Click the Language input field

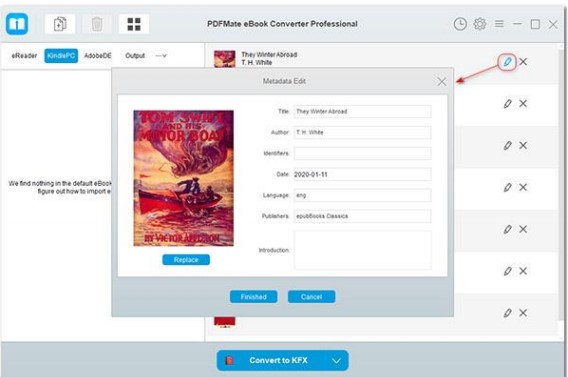(363, 196)
